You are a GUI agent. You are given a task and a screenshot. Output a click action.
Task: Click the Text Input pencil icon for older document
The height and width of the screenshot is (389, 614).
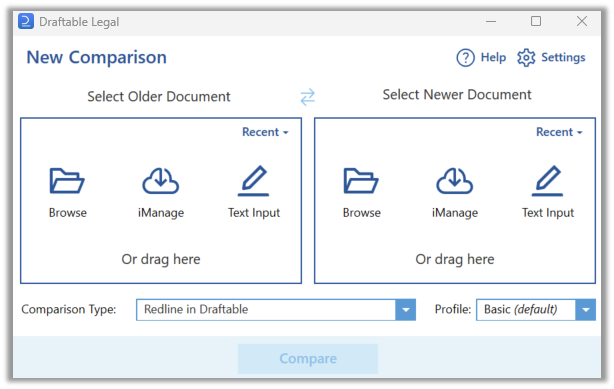point(254,181)
